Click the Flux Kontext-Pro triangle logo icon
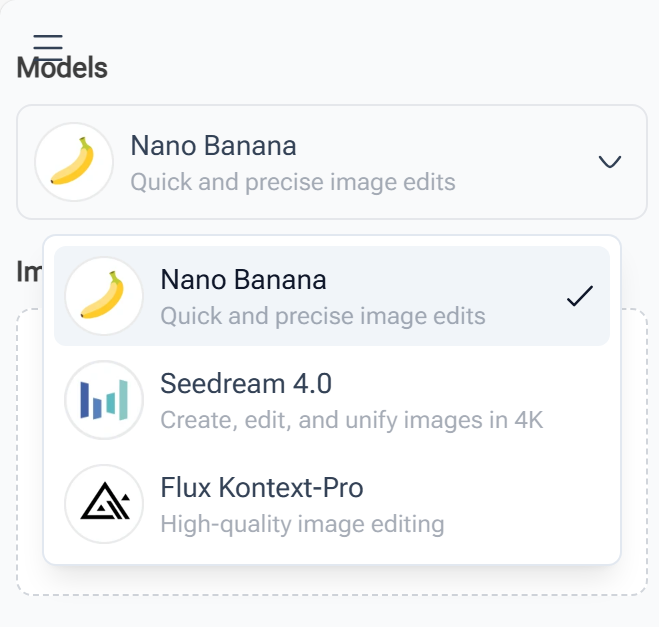The image size is (659, 627). click(x=103, y=503)
